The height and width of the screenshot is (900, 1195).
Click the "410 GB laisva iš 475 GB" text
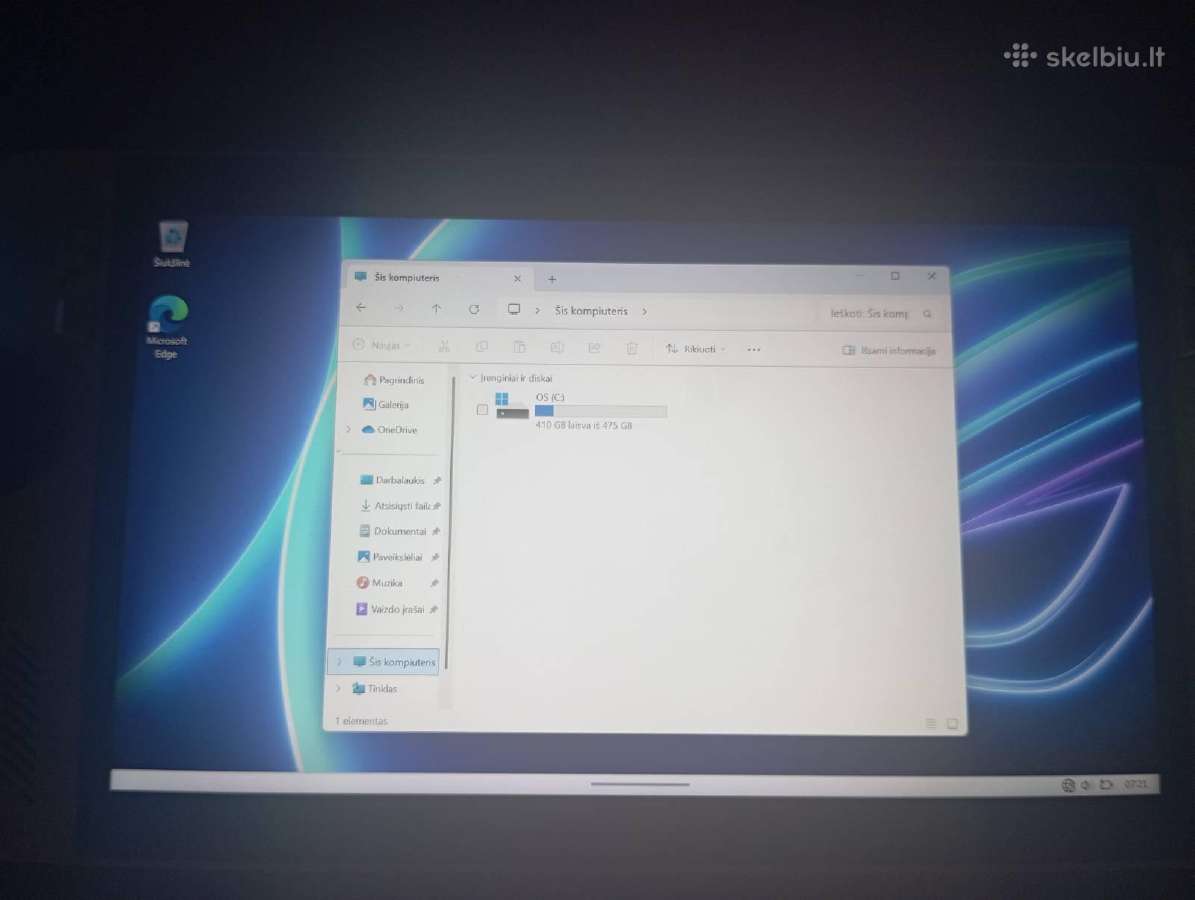tap(584, 425)
